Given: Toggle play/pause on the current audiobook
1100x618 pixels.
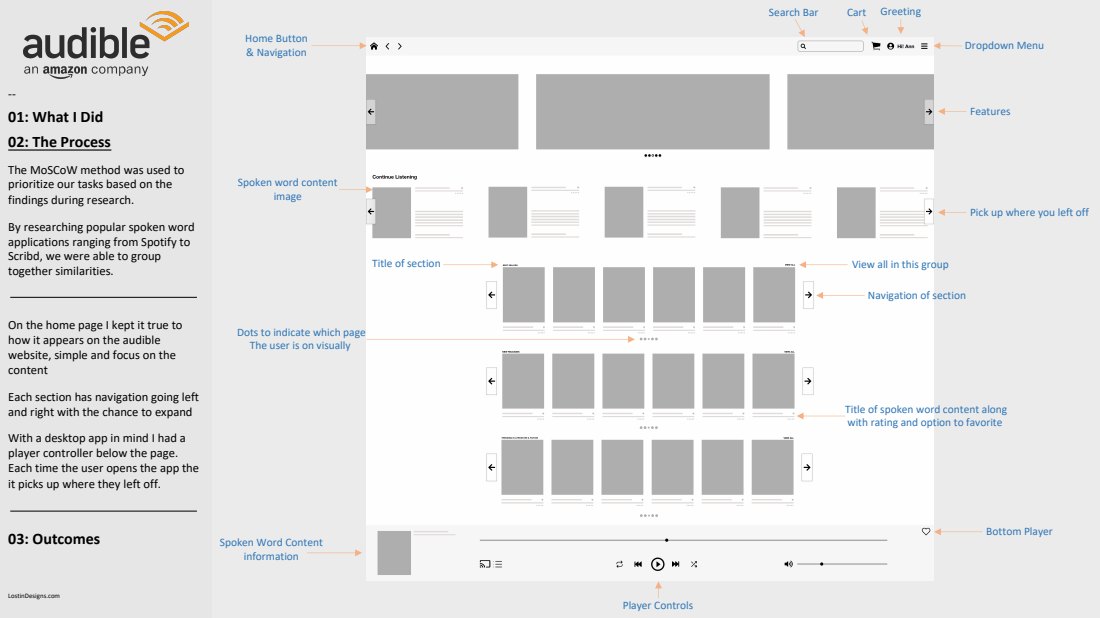Looking at the screenshot, I should (658, 563).
